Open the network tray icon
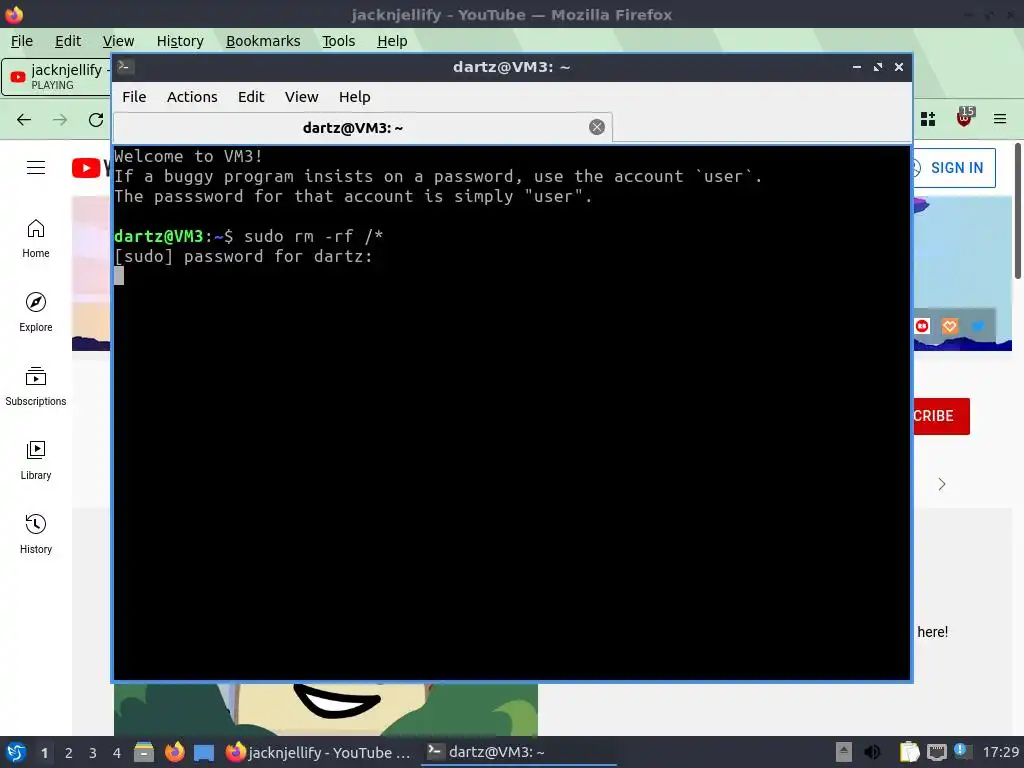The width and height of the screenshot is (1024, 768). [936, 753]
